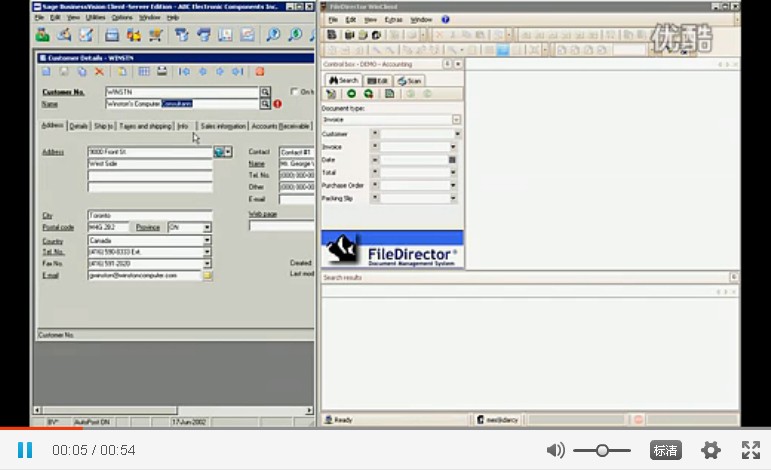The height and width of the screenshot is (470, 771).
Task: Select Edit tab in FileDirector Control box
Action: [377, 81]
